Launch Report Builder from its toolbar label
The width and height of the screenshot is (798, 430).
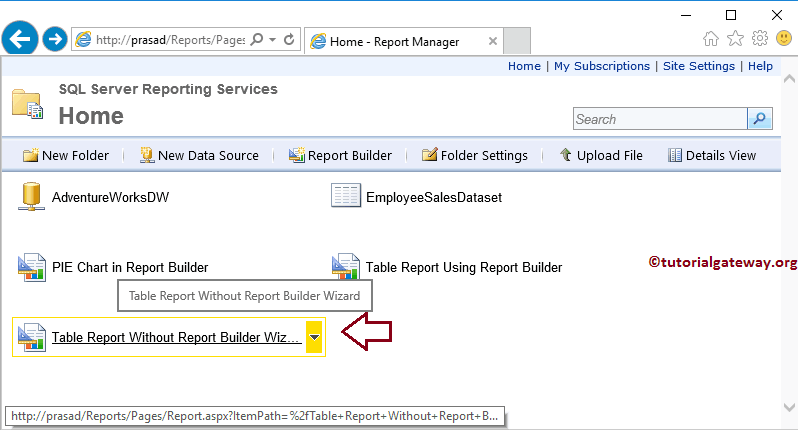(x=350, y=156)
